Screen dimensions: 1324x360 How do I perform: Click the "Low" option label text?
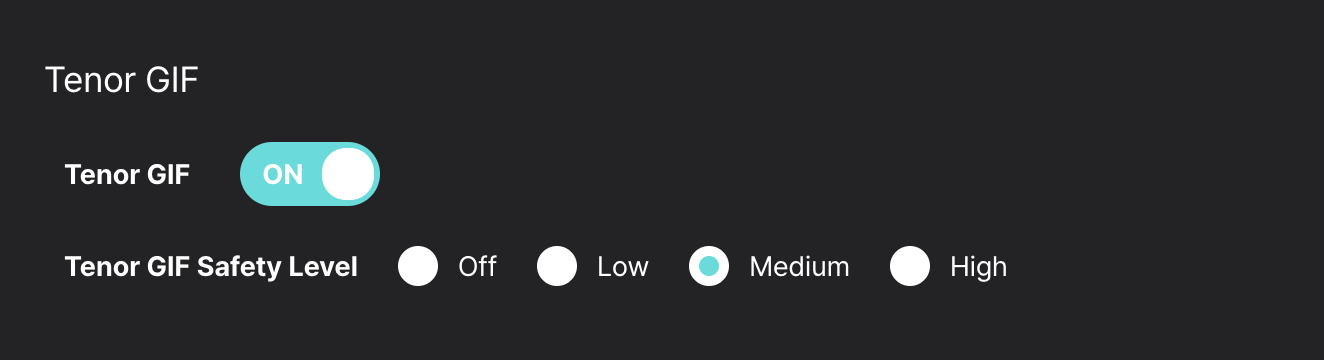click(623, 267)
